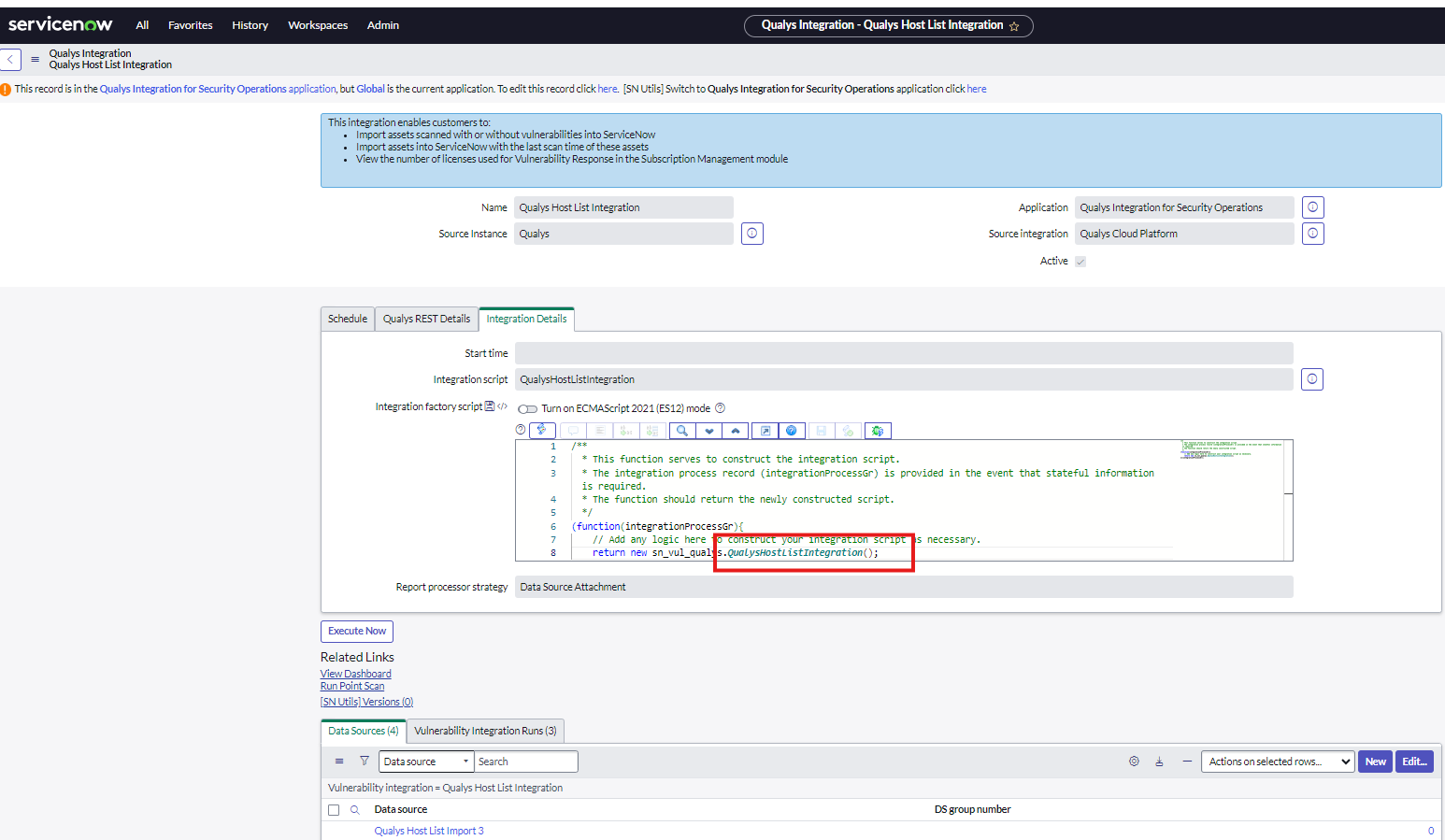
Task: Find previous with the up arrow icon
Action: click(736, 431)
